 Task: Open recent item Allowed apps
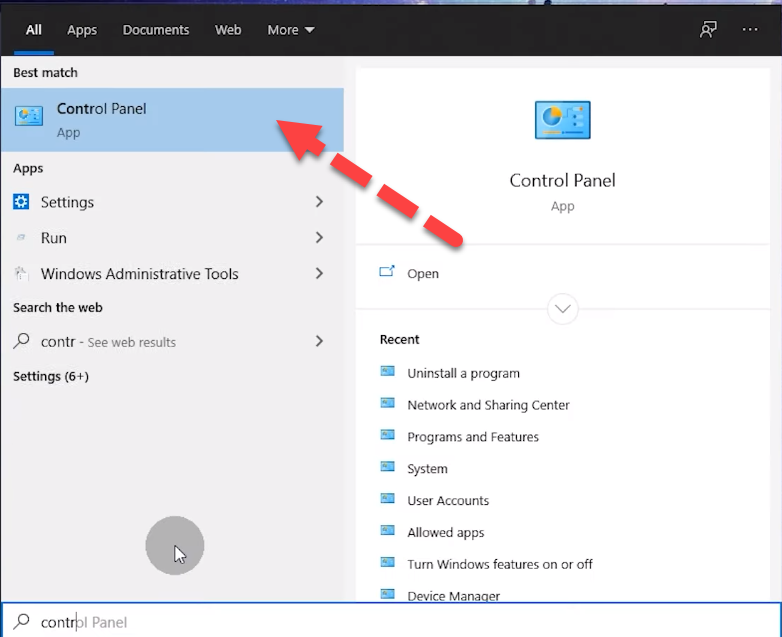click(445, 533)
